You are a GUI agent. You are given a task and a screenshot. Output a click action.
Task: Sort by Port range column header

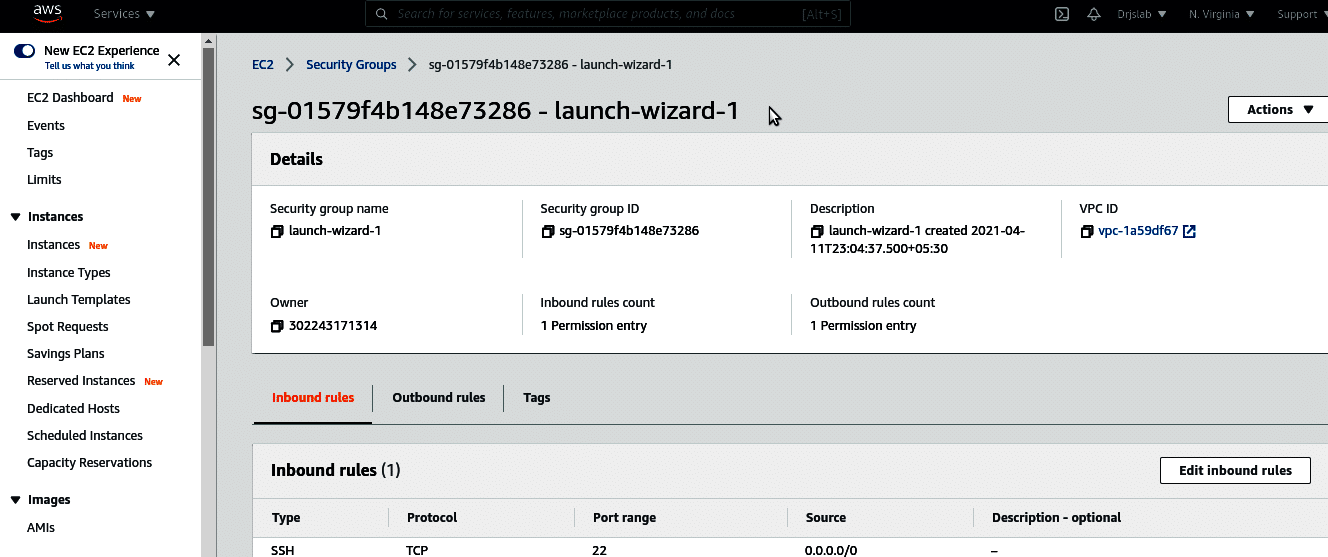point(625,518)
